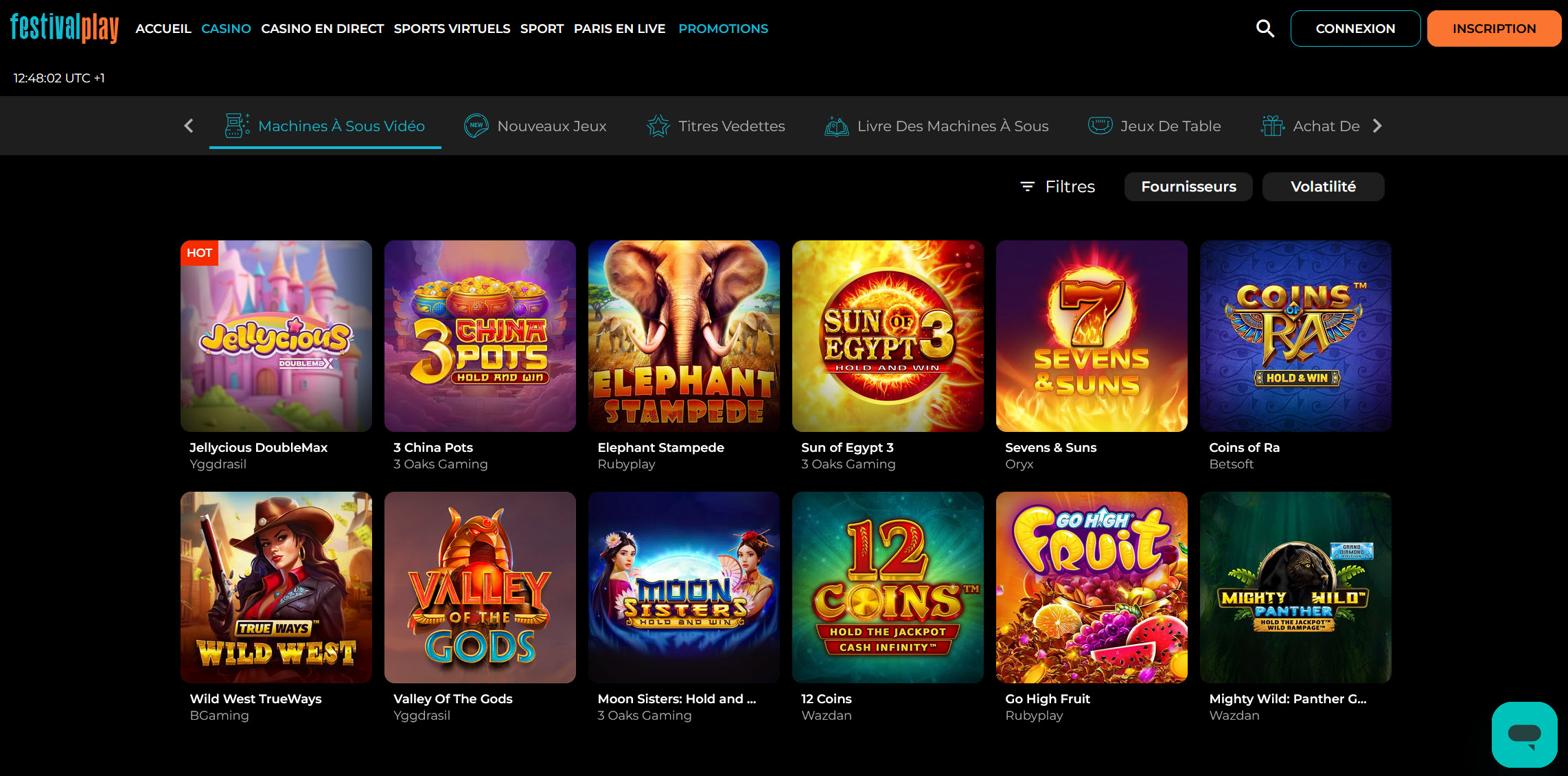The width and height of the screenshot is (1568, 776).
Task: Open Valley Of The Gods game thumbnail
Action: click(x=480, y=587)
